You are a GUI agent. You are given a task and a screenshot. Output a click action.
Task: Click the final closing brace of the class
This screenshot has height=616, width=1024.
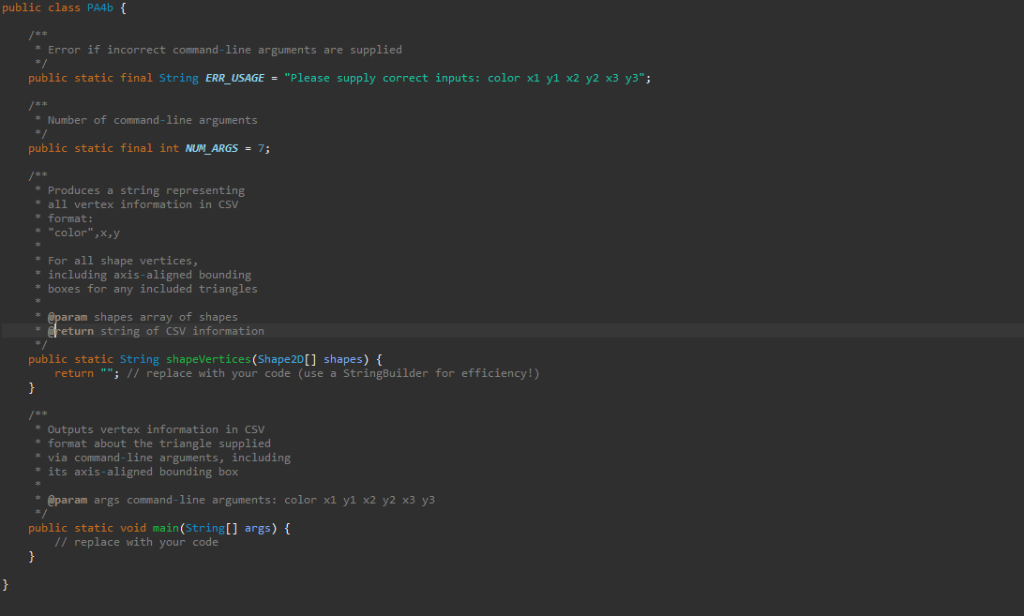click(x=5, y=585)
